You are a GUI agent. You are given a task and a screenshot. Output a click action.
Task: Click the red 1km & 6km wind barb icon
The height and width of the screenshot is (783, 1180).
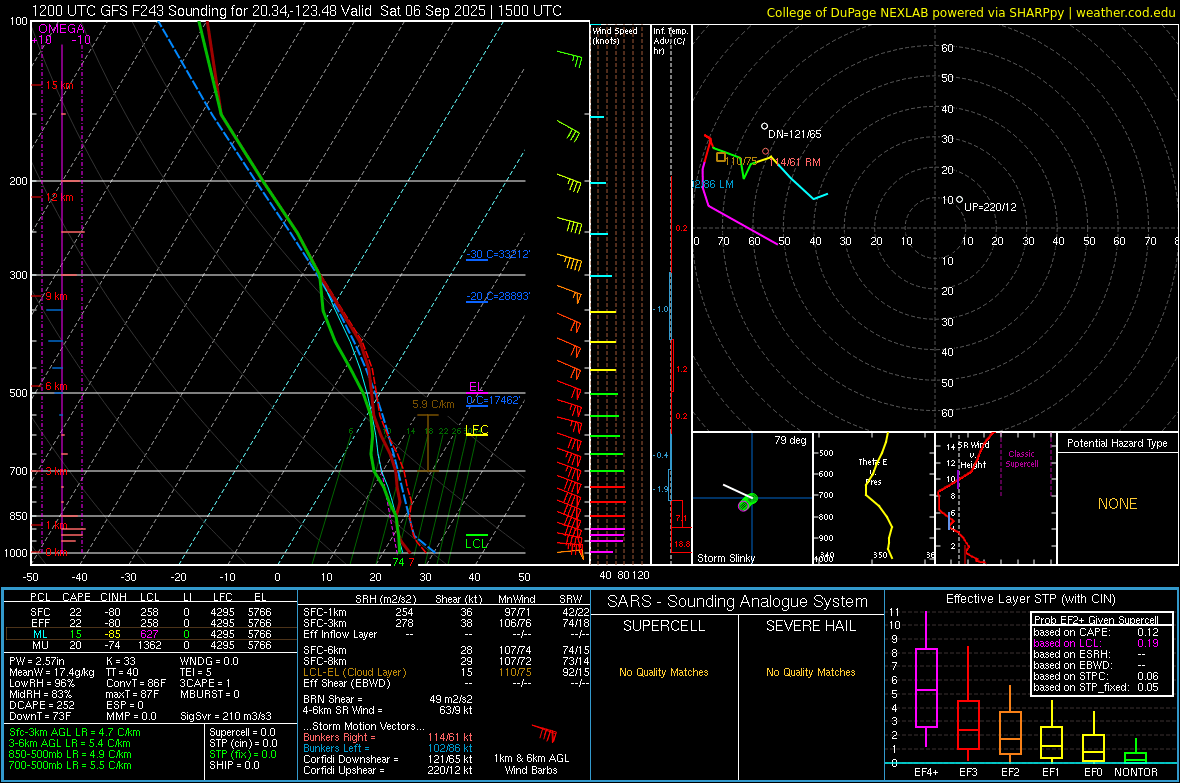pyautogui.click(x=544, y=733)
